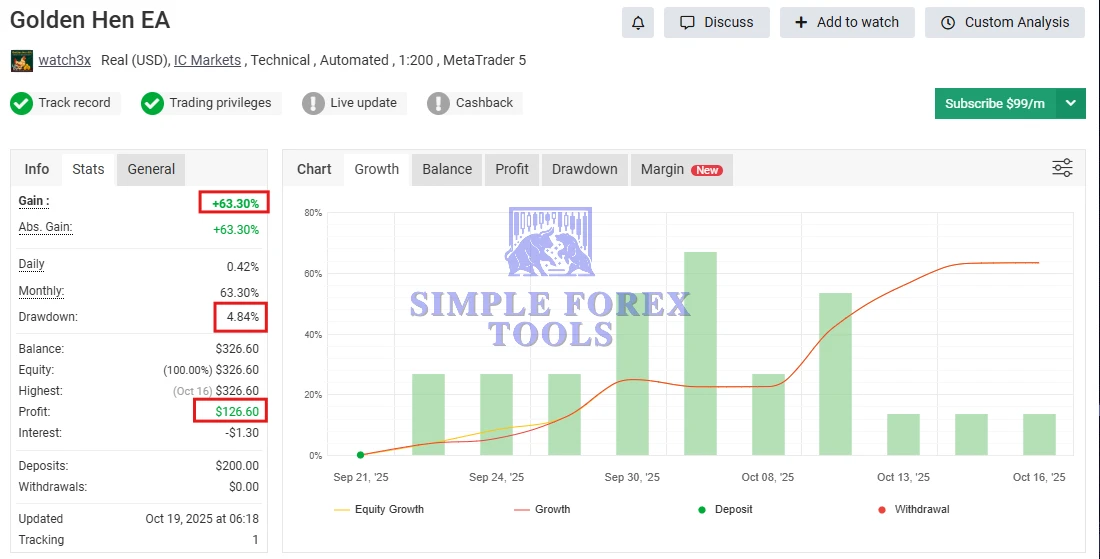
Task: Click the Track record green checkmark icon
Action: tap(21, 103)
